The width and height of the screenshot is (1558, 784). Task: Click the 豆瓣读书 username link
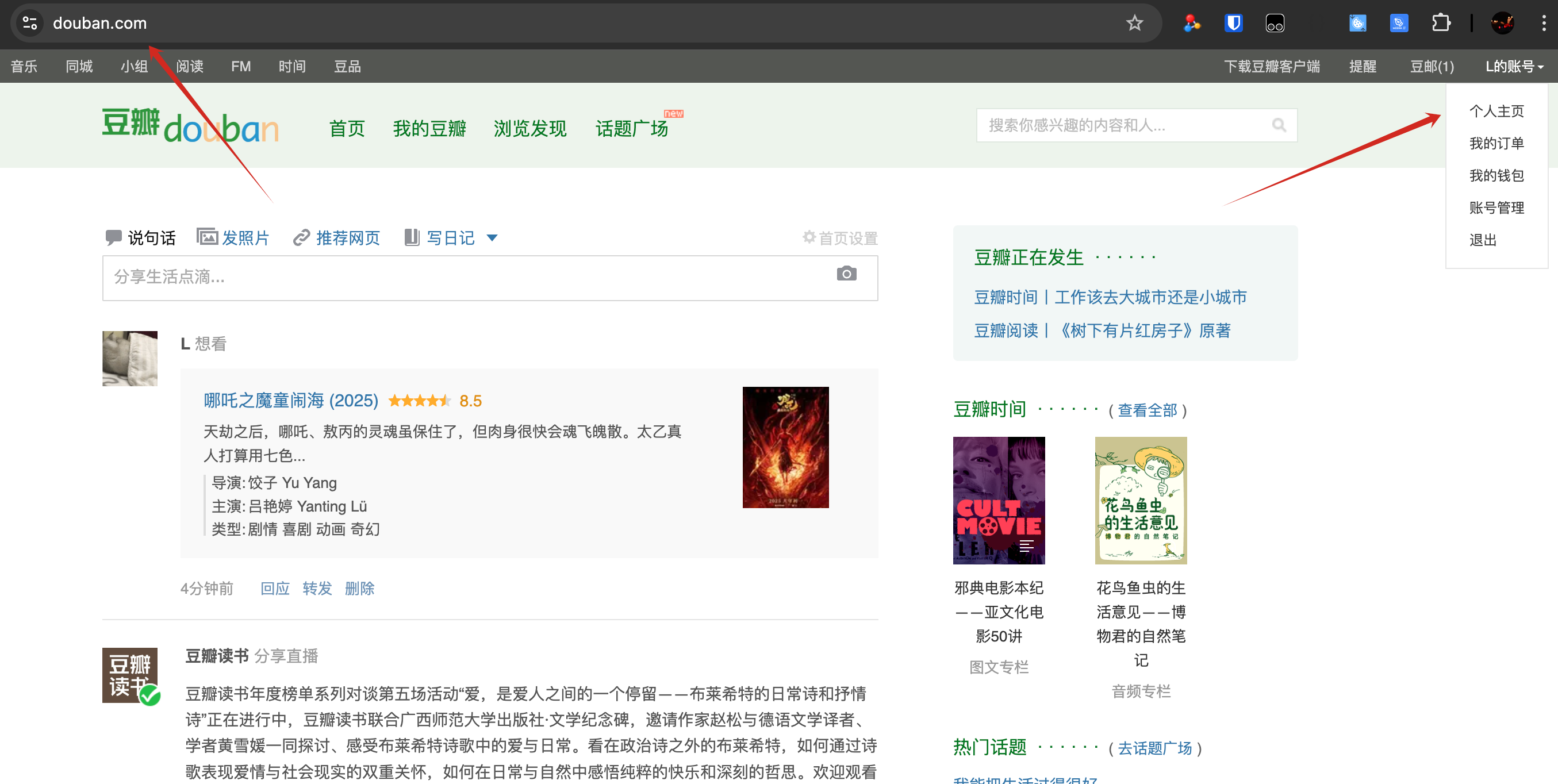217,656
